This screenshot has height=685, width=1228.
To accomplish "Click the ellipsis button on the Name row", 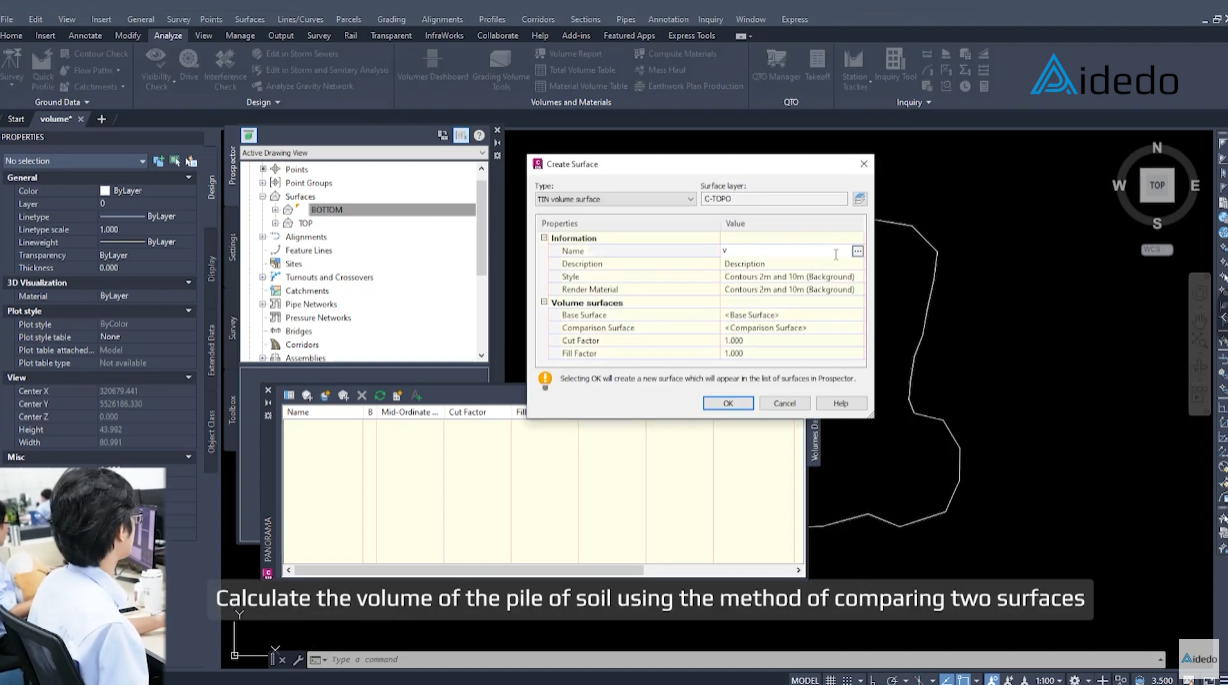I will click(857, 251).
